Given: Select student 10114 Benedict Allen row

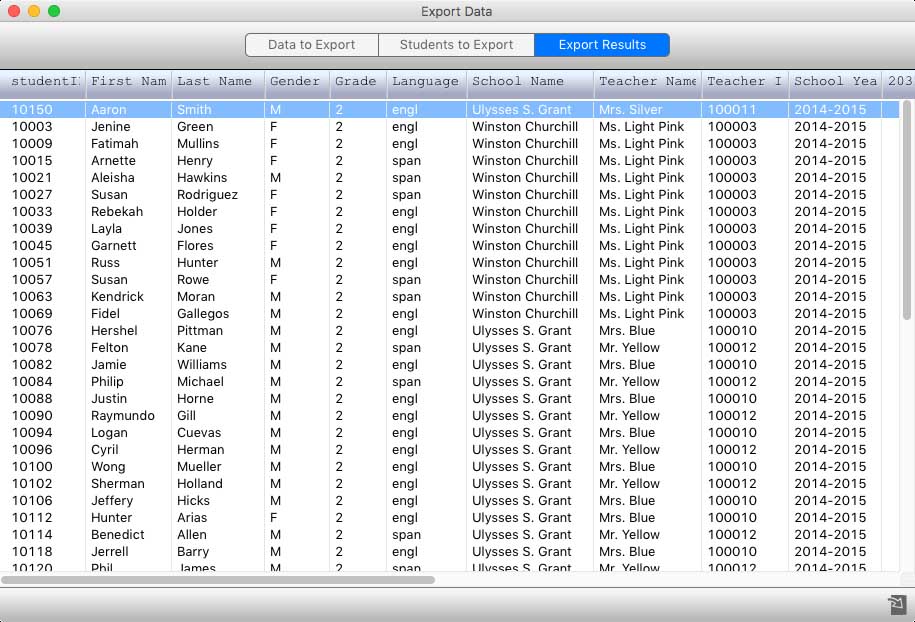Looking at the screenshot, I should coord(449,534).
